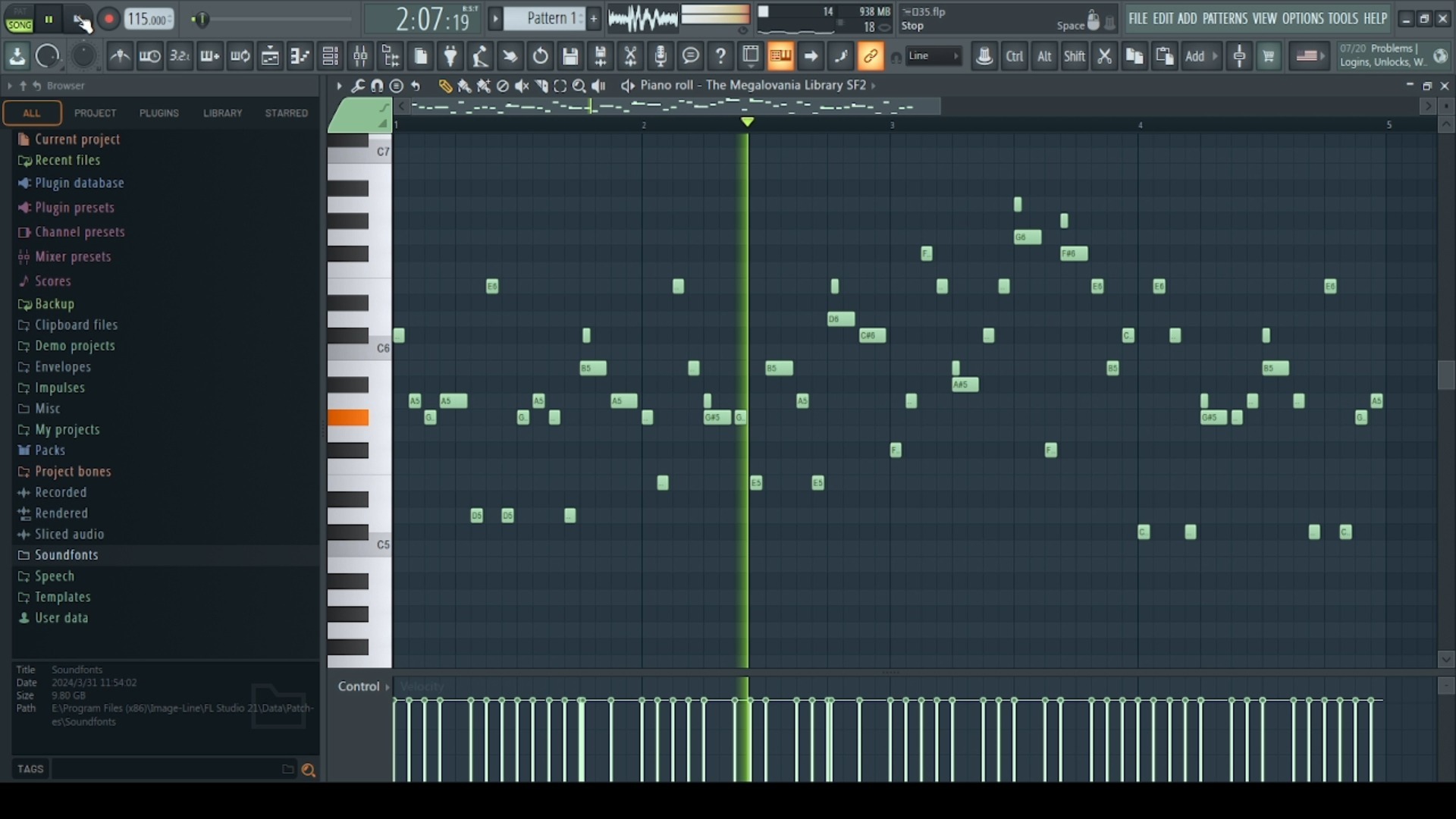1456x819 pixels.
Task: Switch to the PLUGINS browser tab
Action: 159,113
